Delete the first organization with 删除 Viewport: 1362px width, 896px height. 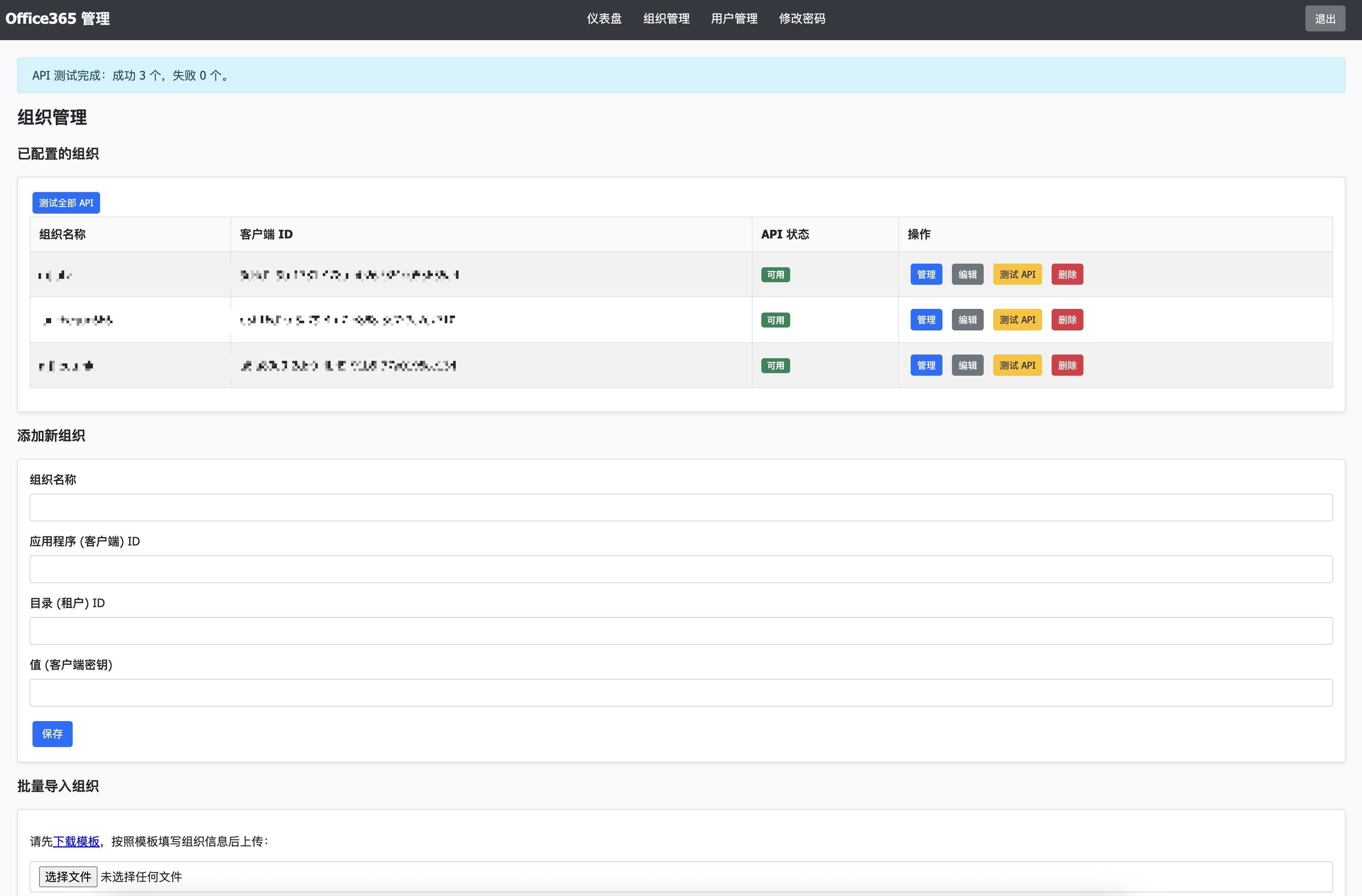[1067, 275]
